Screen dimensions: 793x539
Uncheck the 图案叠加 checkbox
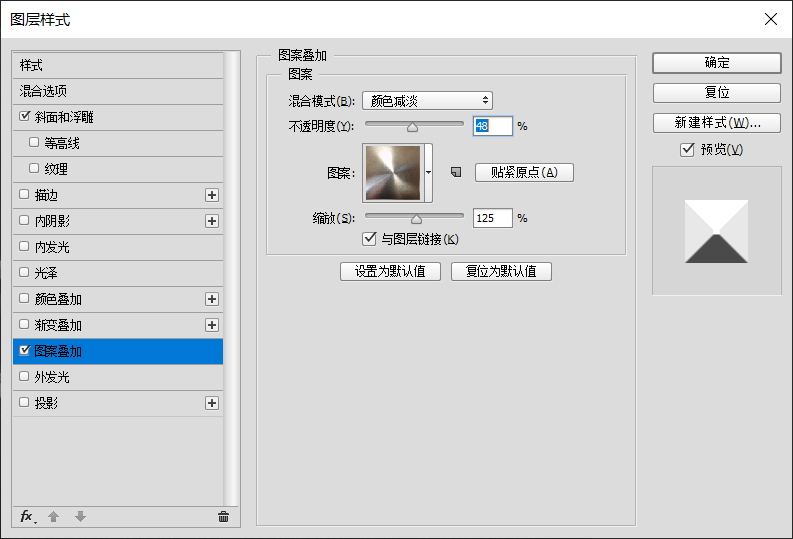coord(24,350)
